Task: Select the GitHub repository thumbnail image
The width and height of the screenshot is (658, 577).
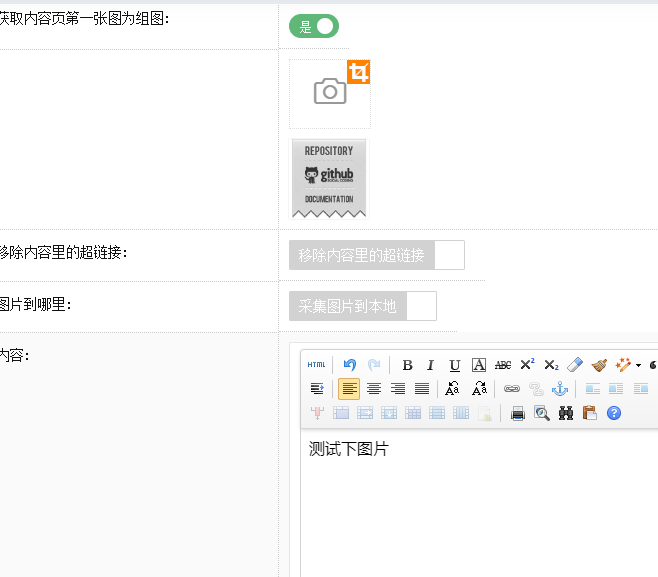Action: click(x=329, y=178)
